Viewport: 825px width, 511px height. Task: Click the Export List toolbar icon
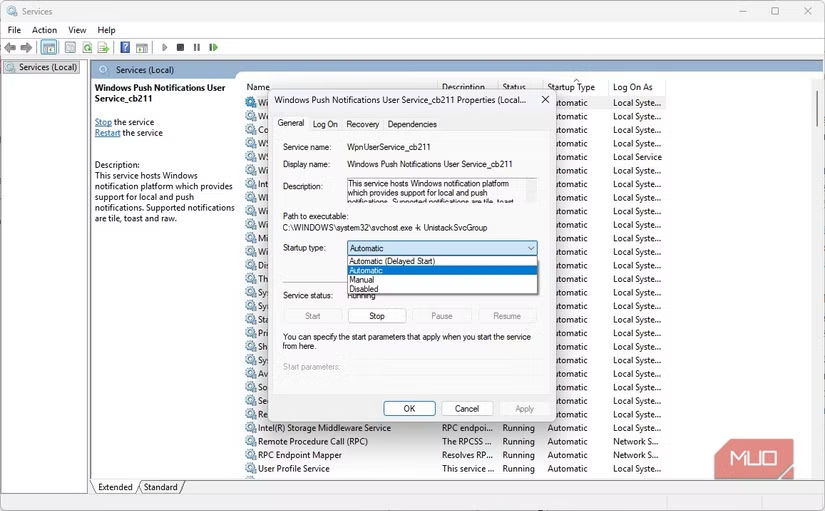pyautogui.click(x=103, y=47)
